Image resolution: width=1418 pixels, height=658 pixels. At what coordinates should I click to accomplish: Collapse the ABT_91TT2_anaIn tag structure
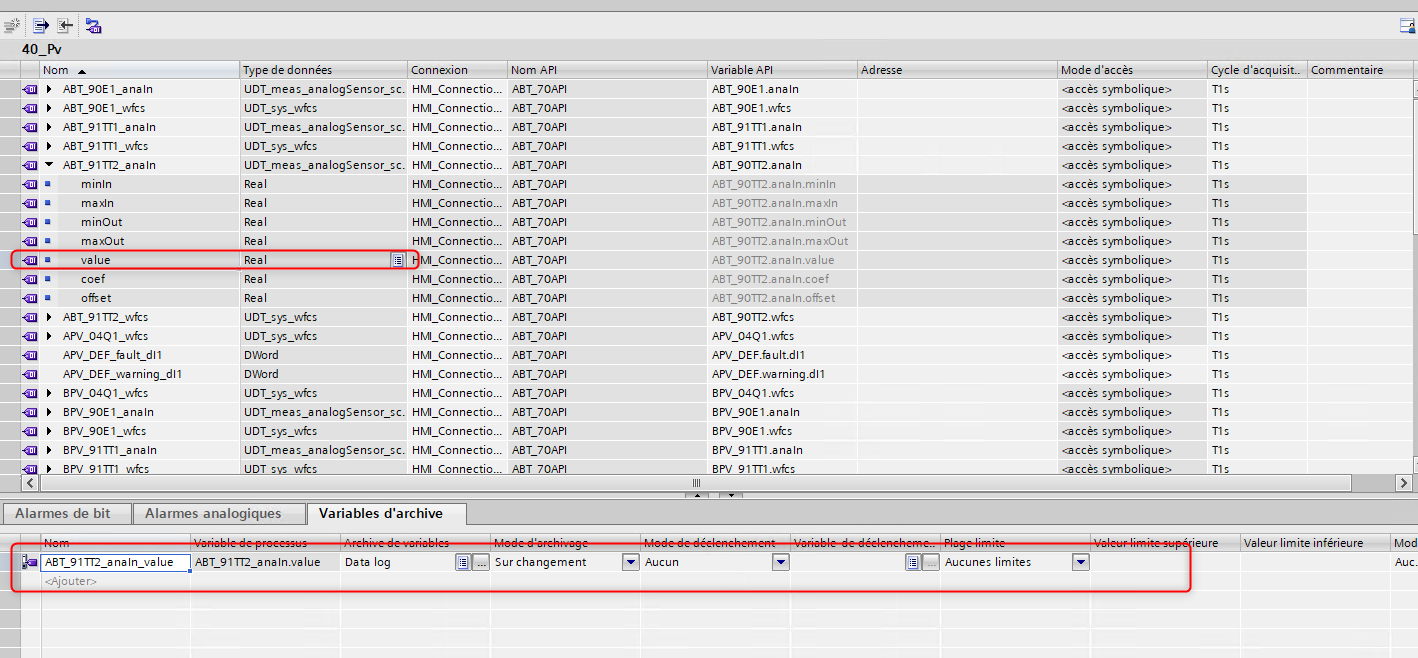point(49,165)
